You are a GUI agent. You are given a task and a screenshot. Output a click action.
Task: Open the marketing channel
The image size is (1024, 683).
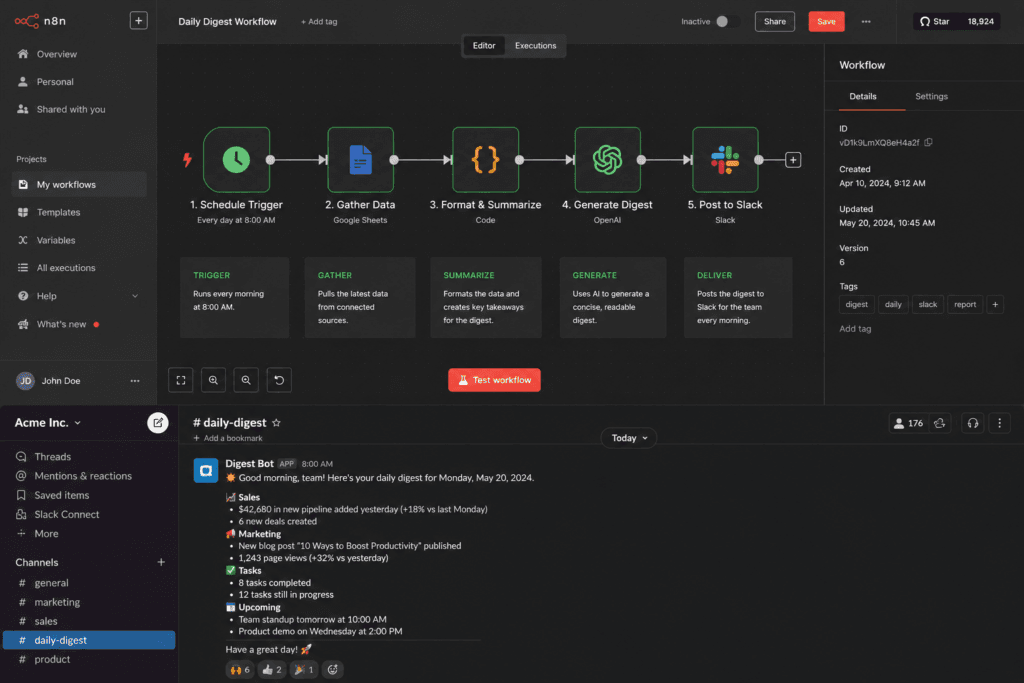pos(57,602)
